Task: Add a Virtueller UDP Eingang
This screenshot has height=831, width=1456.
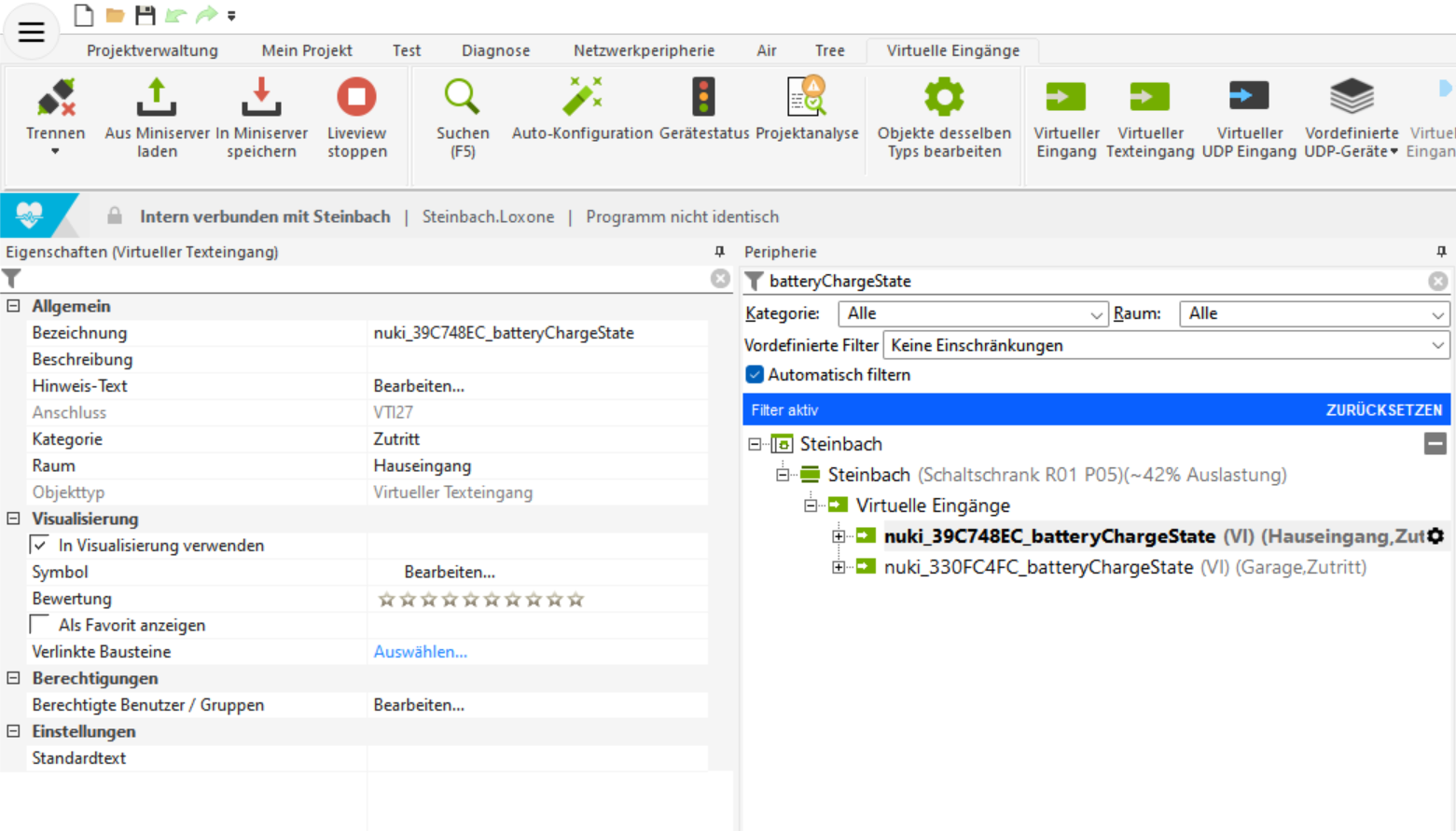Action: pyautogui.click(x=1248, y=97)
